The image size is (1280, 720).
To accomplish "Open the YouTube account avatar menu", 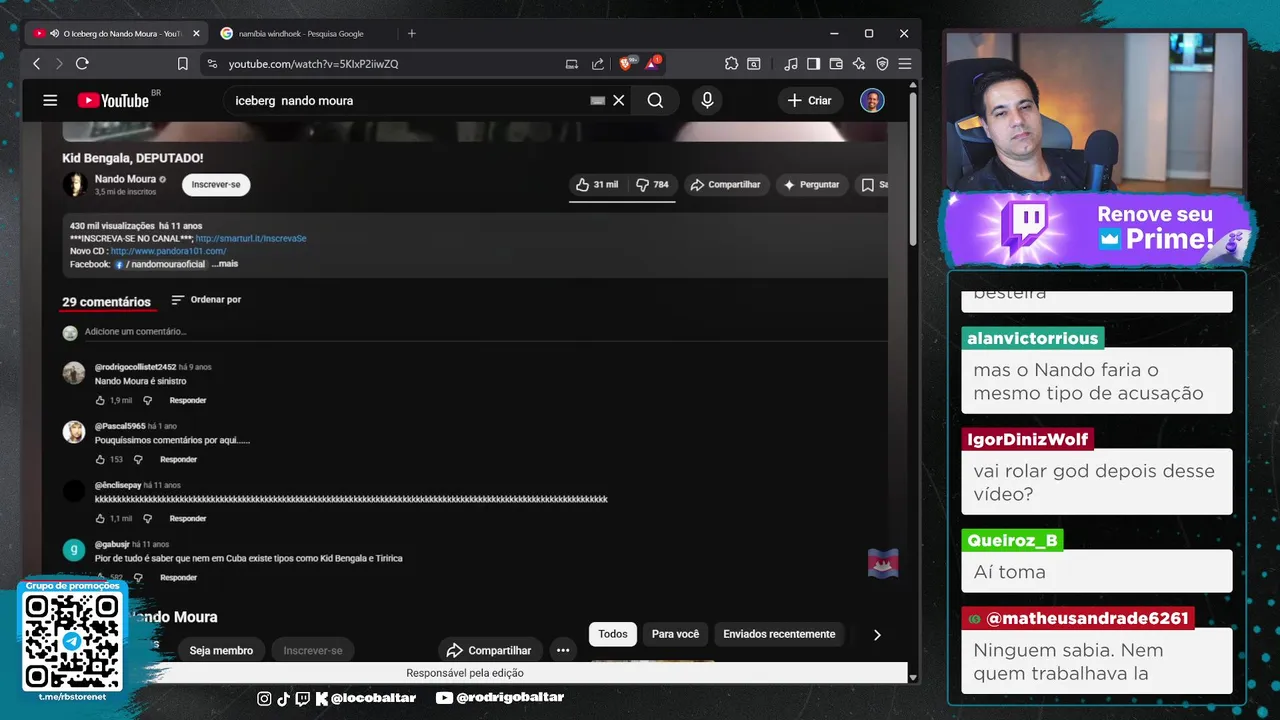I will (872, 100).
